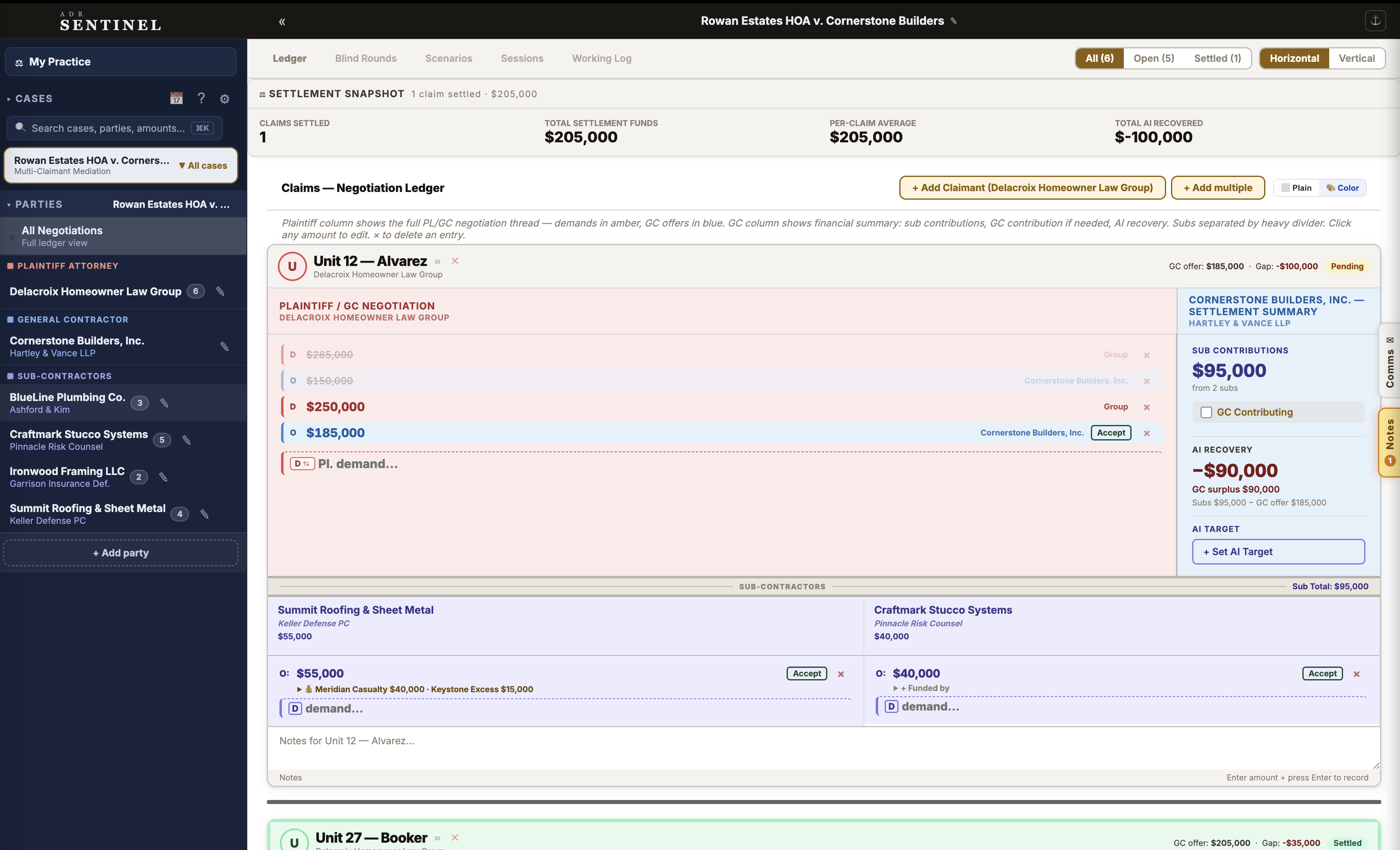Open the Blind Rounds tab
The height and width of the screenshot is (850, 1400).
coord(365,58)
